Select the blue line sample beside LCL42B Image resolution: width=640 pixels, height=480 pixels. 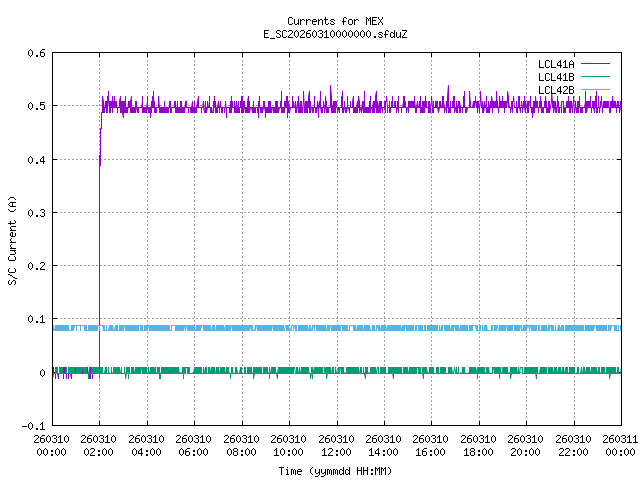point(593,90)
